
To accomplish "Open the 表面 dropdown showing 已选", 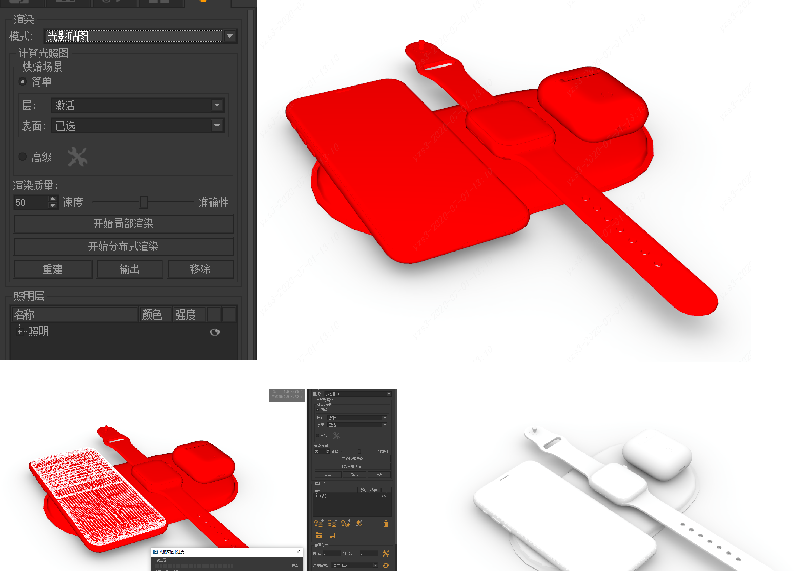I will tap(217, 125).
